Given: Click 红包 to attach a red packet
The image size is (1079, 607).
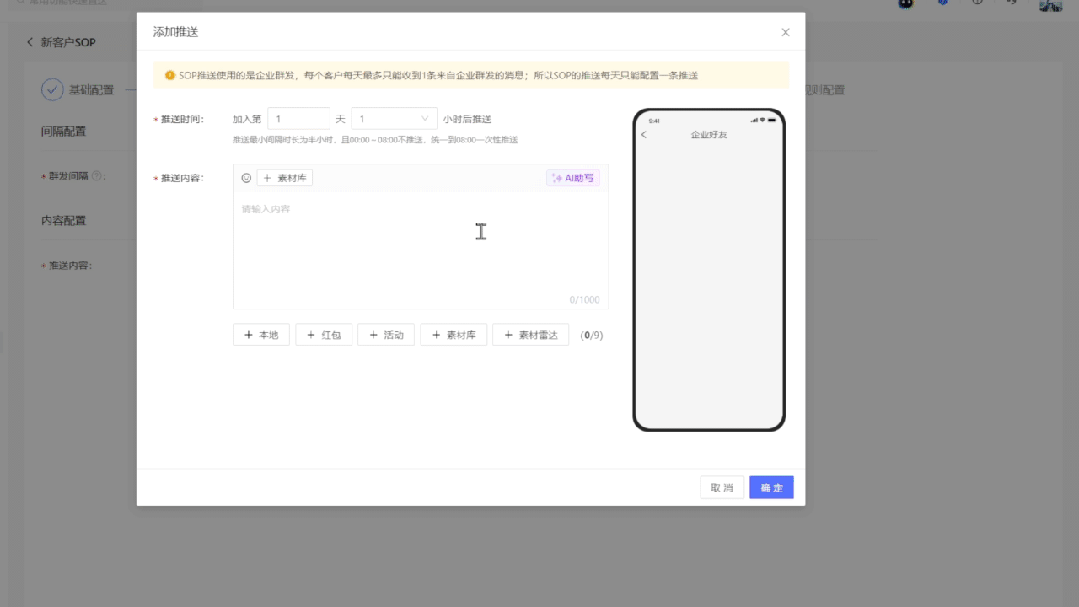Looking at the screenshot, I should [x=322, y=334].
